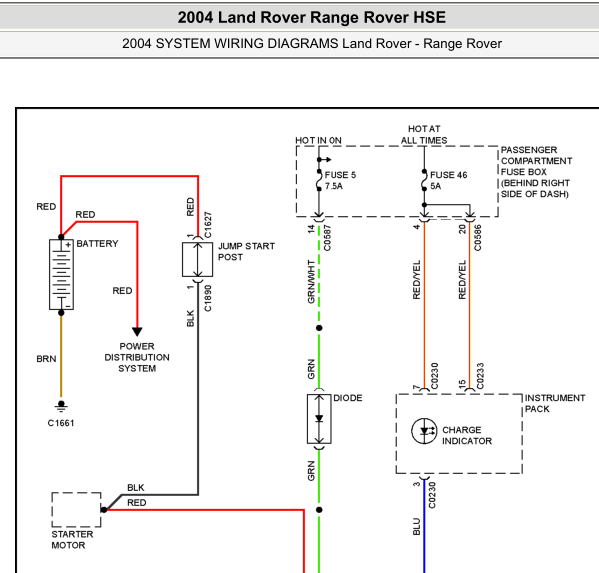Viewport: 599px width, 573px height.
Task: Select the 'JUMP START POST' label
Action: [x=246, y=251]
